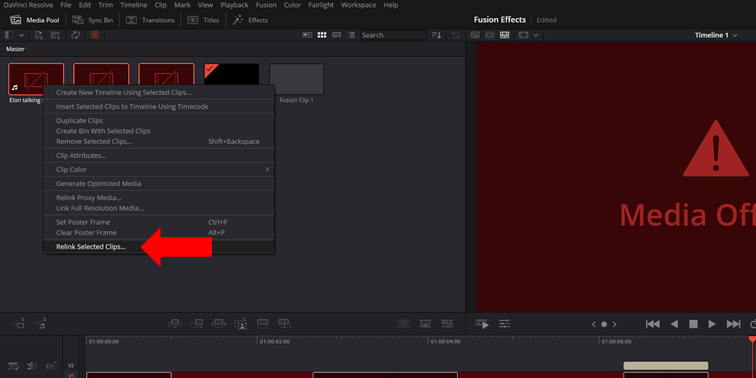Click the red relink media icon
Viewport: 756px width, 378px height.
[x=95, y=35]
